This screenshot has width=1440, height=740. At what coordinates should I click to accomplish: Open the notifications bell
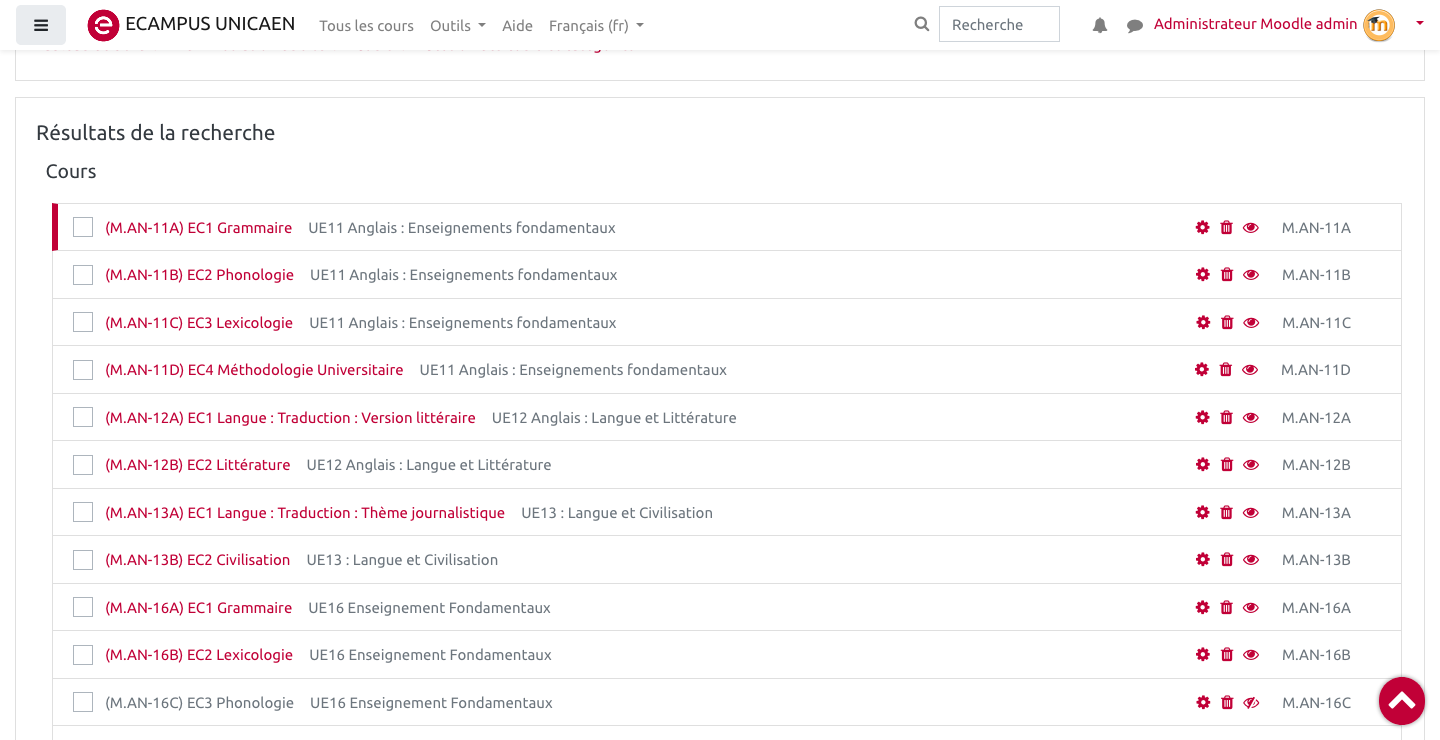click(x=1100, y=26)
